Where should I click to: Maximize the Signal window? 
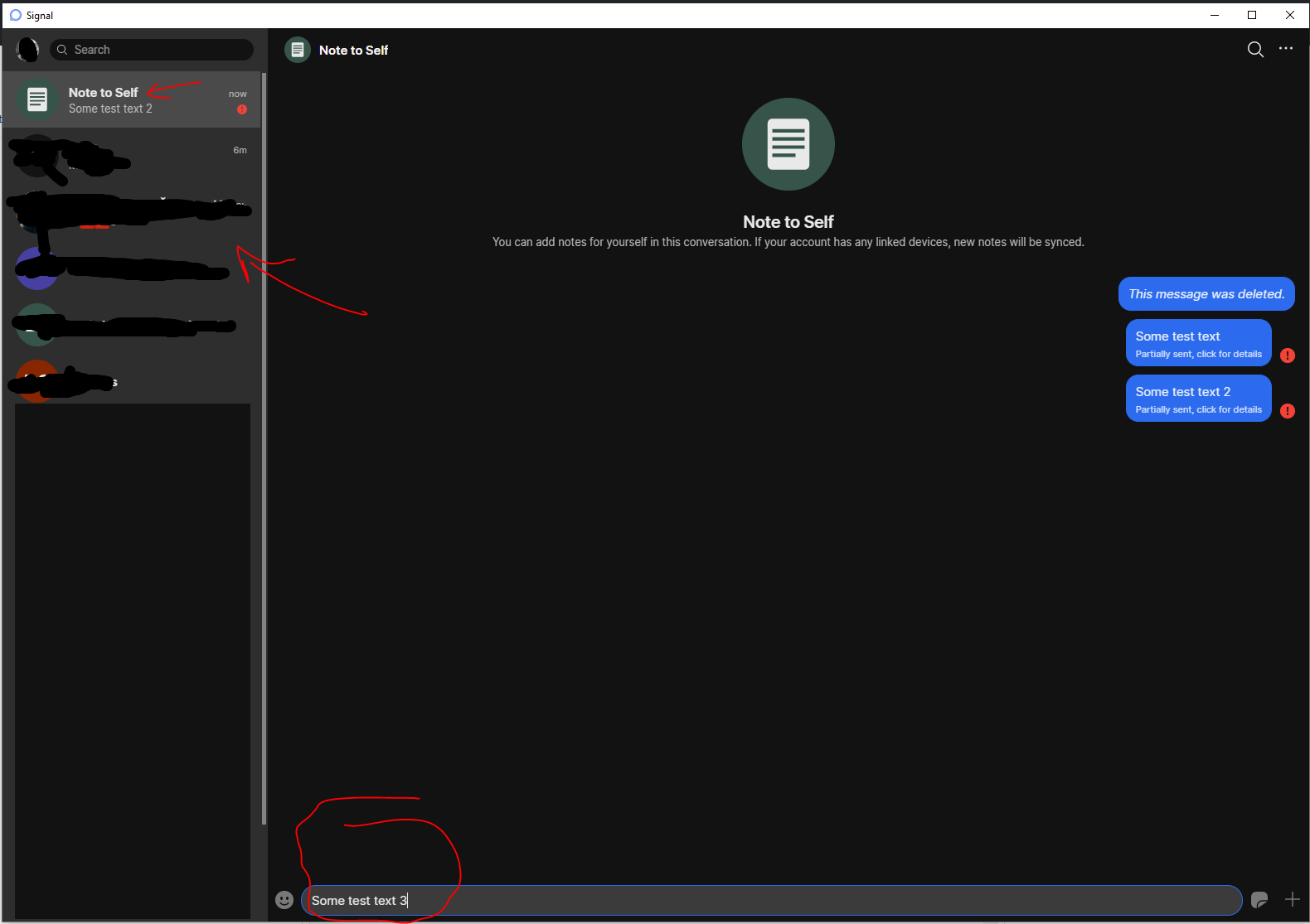point(1252,15)
